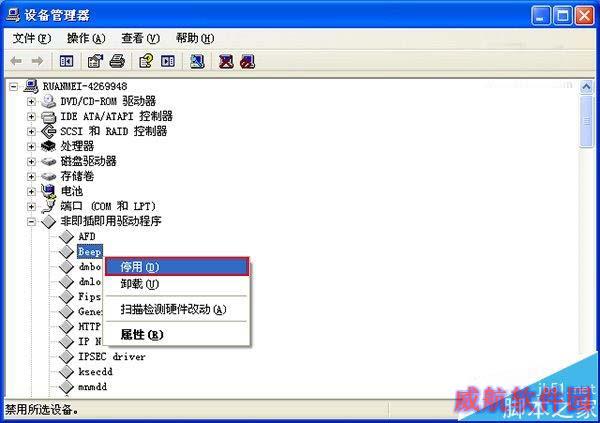The height and width of the screenshot is (423, 600).
Task: Choose 扫描检测硬件改动(A) from context menu
Action: tap(177, 309)
